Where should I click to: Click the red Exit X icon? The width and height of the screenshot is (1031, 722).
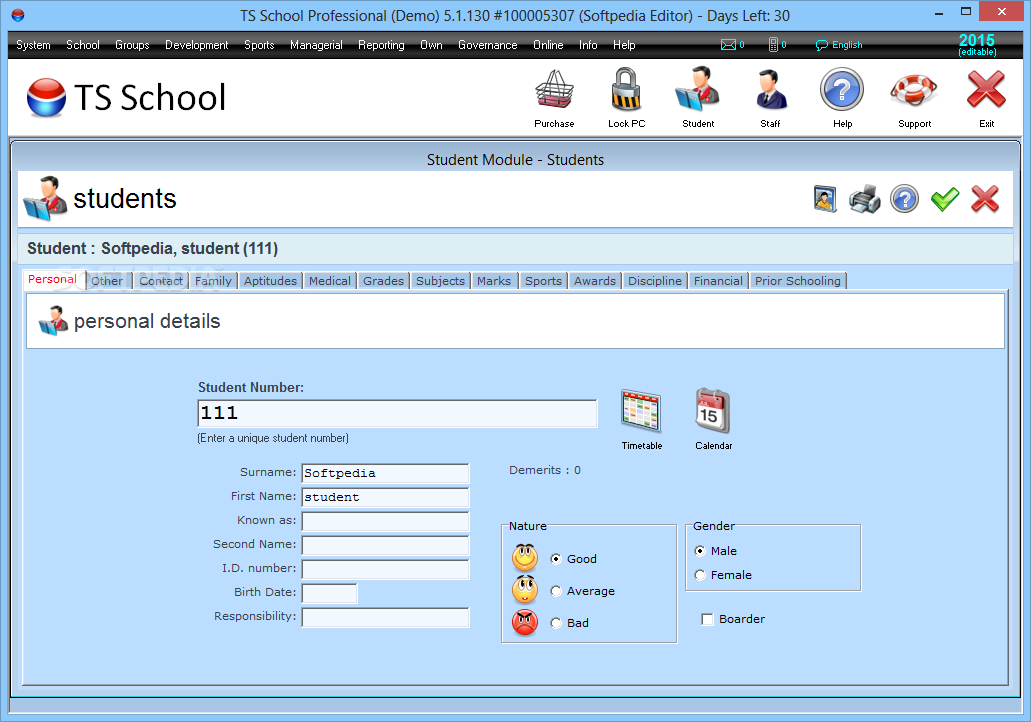pyautogui.click(x=986, y=90)
